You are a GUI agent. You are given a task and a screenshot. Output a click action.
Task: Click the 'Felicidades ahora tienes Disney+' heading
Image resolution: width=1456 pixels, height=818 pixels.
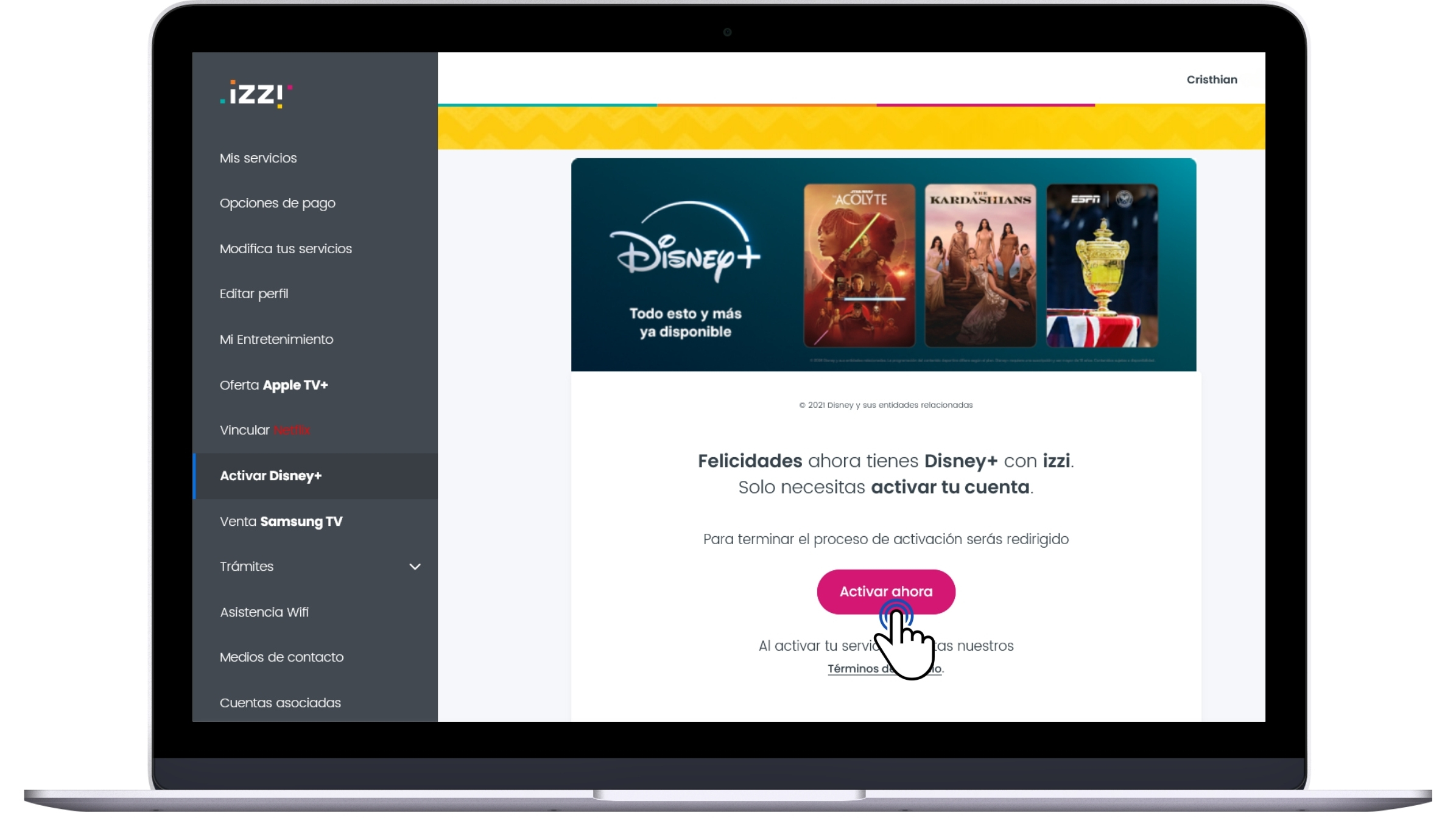point(886,461)
